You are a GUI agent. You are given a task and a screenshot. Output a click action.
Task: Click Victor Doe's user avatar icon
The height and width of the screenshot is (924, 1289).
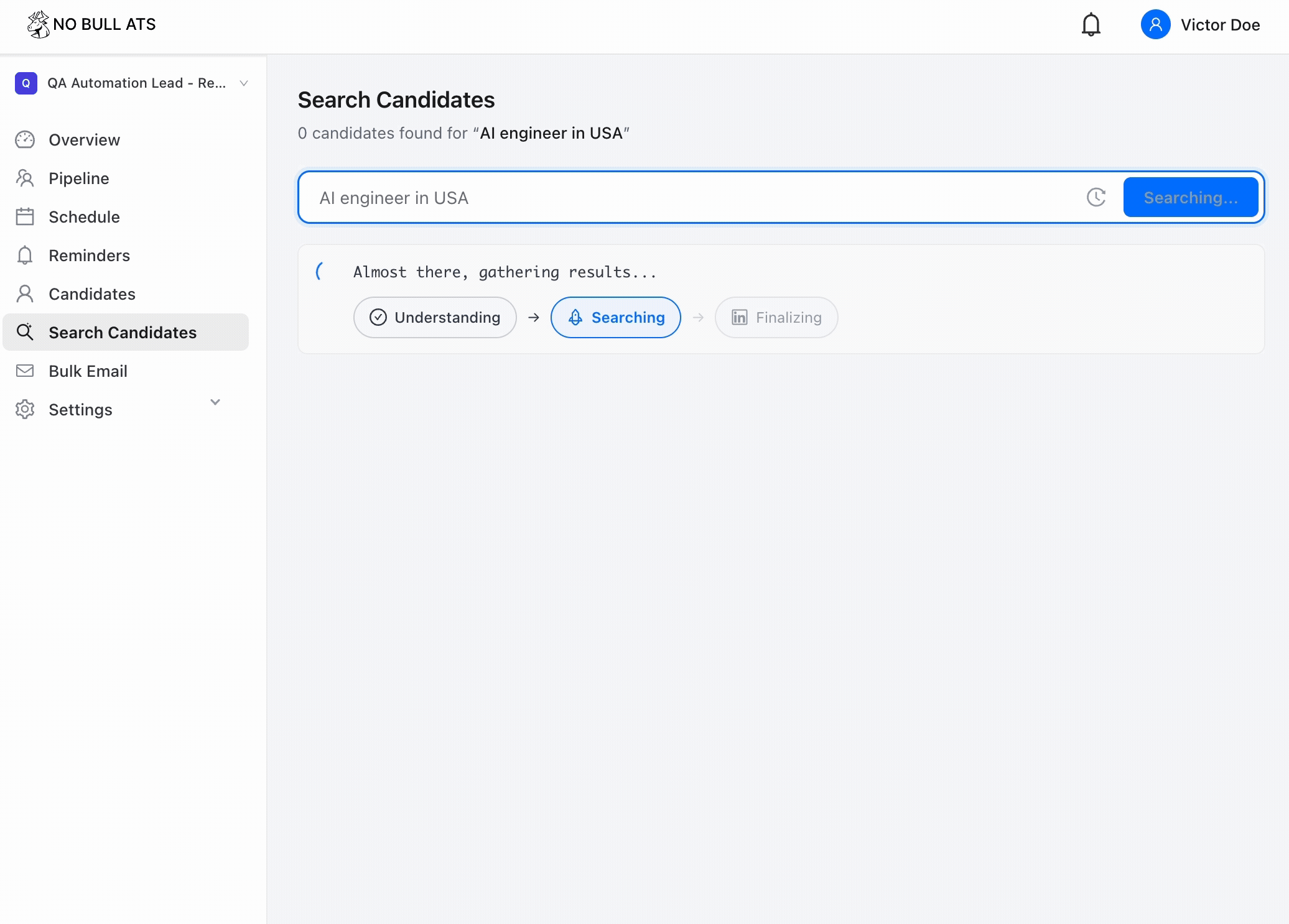tap(1155, 25)
